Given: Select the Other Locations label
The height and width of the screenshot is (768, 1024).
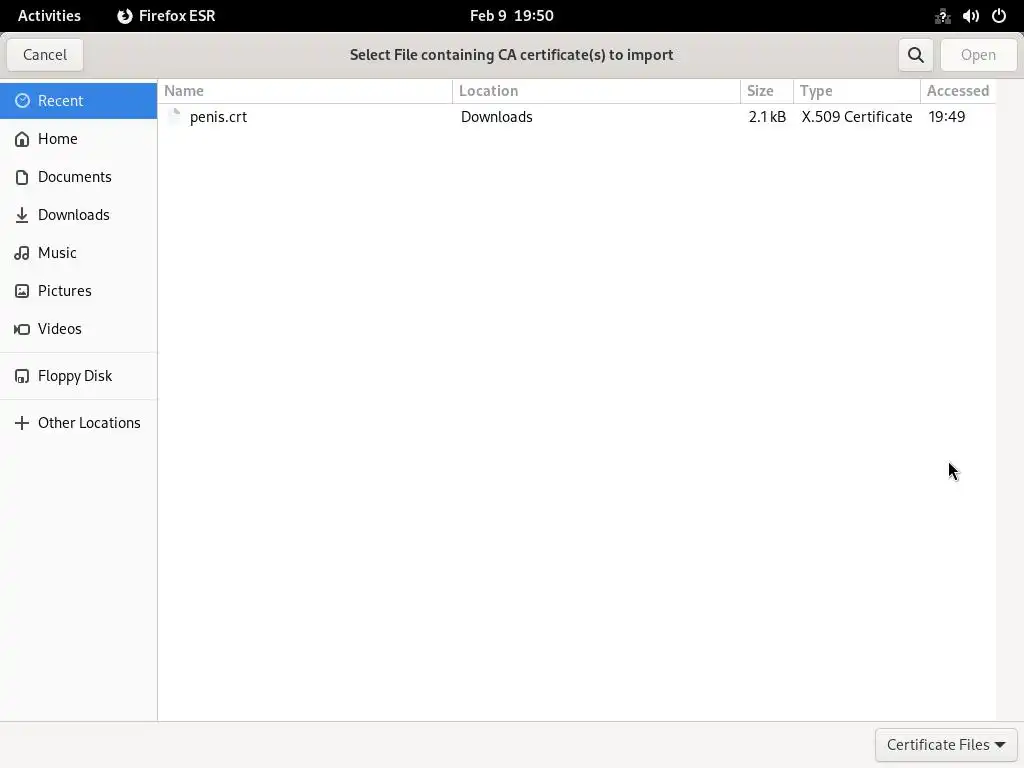Looking at the screenshot, I should tap(89, 423).
